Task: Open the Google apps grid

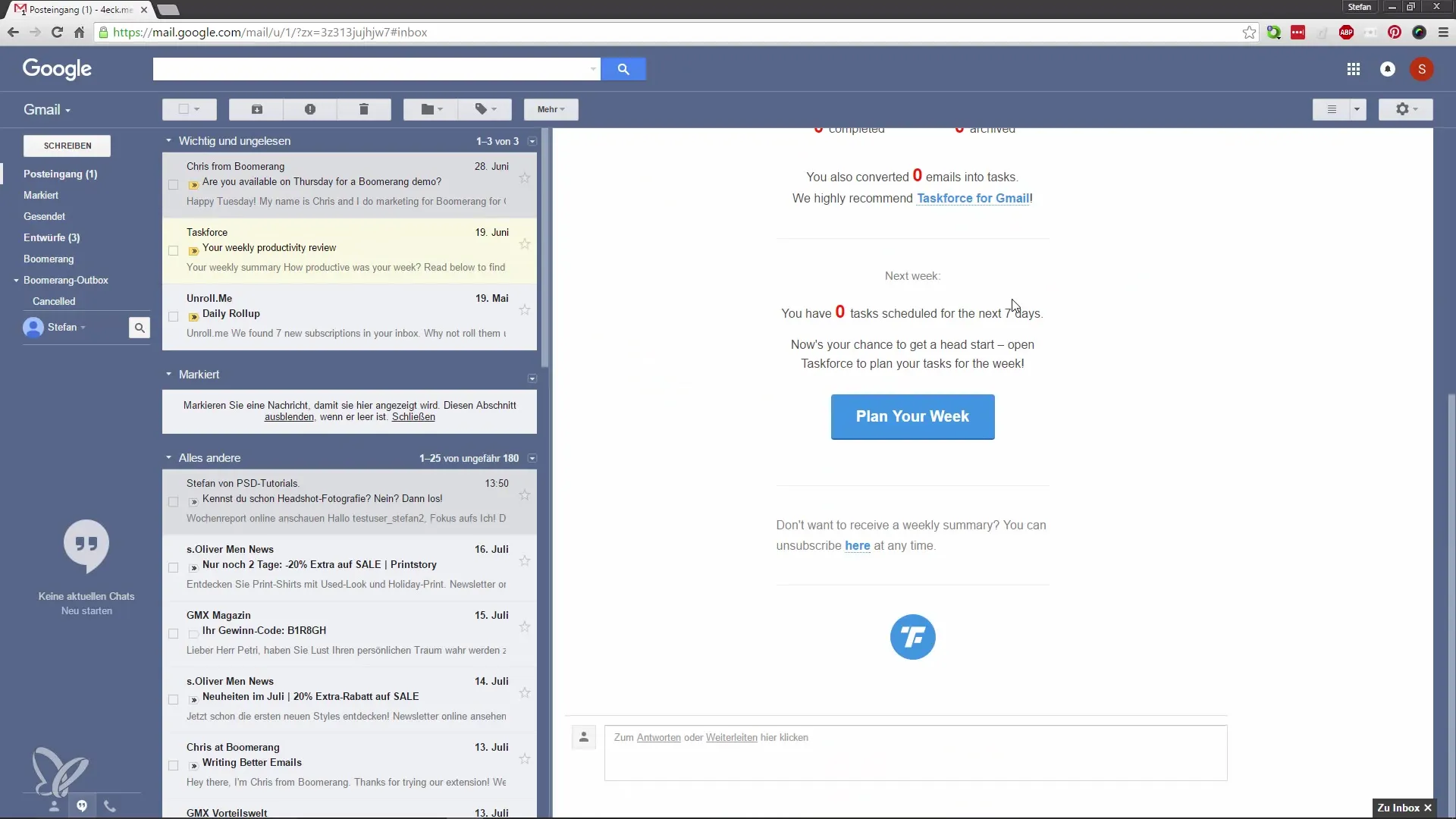Action: pos(1354,69)
